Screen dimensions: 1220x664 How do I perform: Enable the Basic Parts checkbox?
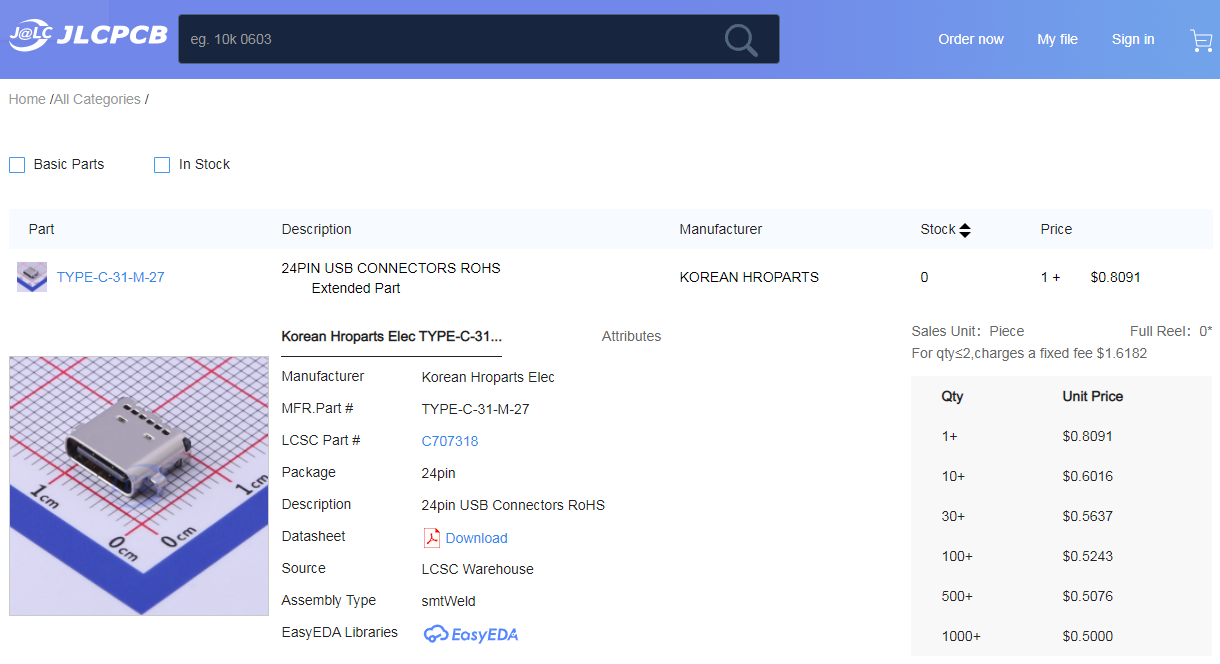17,165
